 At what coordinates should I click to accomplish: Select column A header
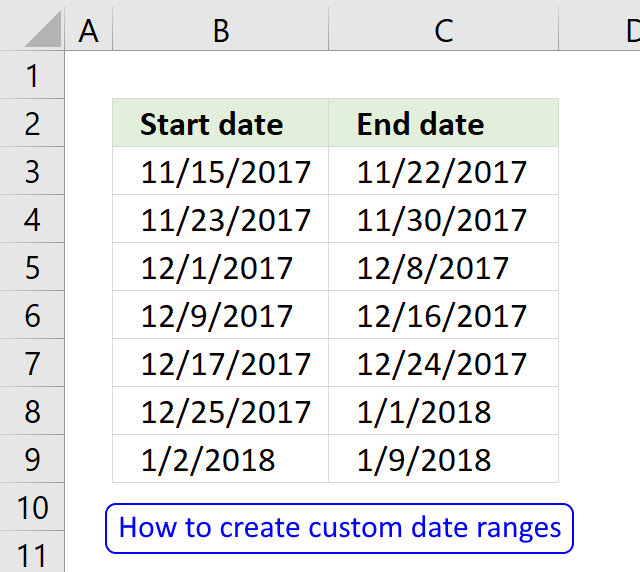pos(89,32)
